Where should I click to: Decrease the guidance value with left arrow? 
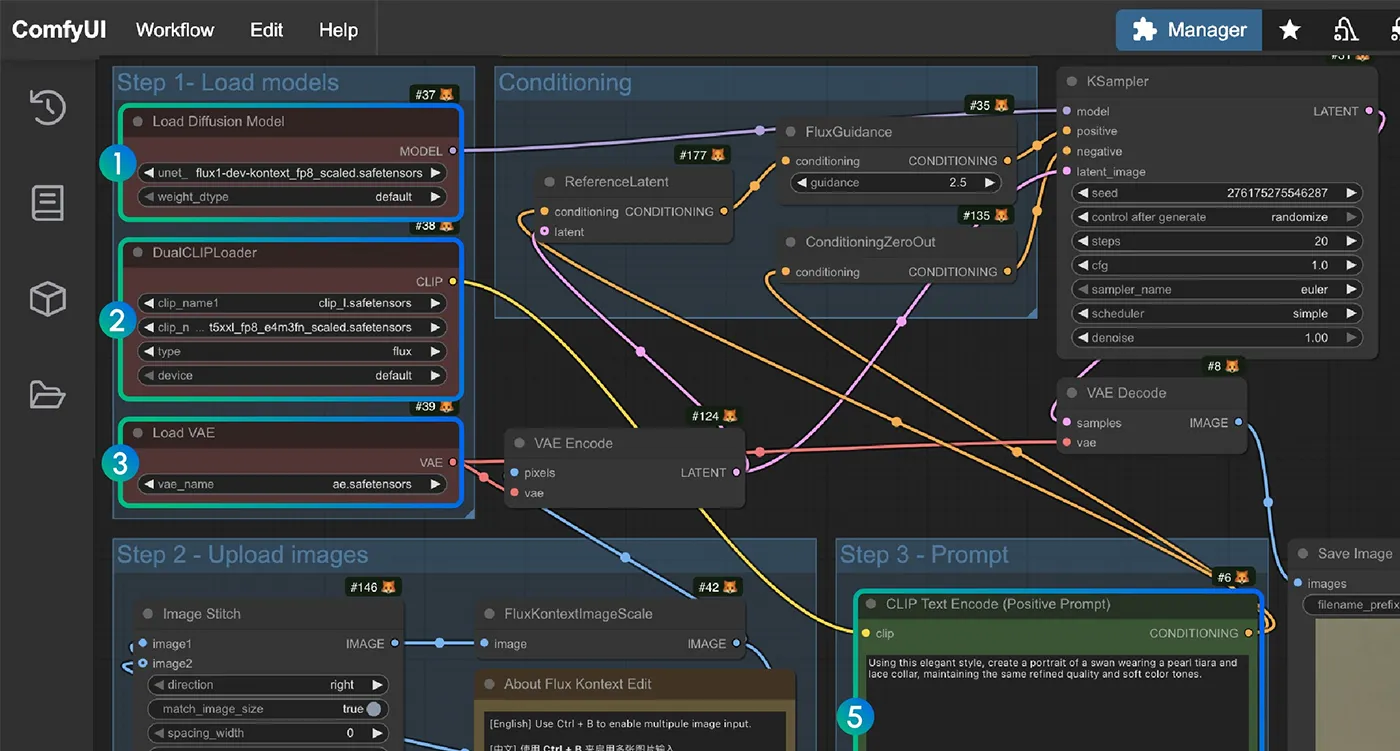click(x=800, y=183)
